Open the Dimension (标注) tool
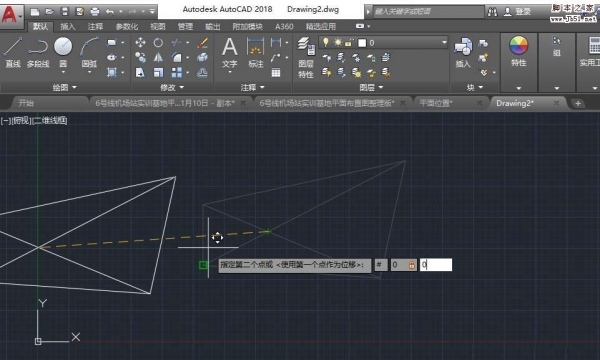The height and width of the screenshot is (360, 600). coord(256,52)
